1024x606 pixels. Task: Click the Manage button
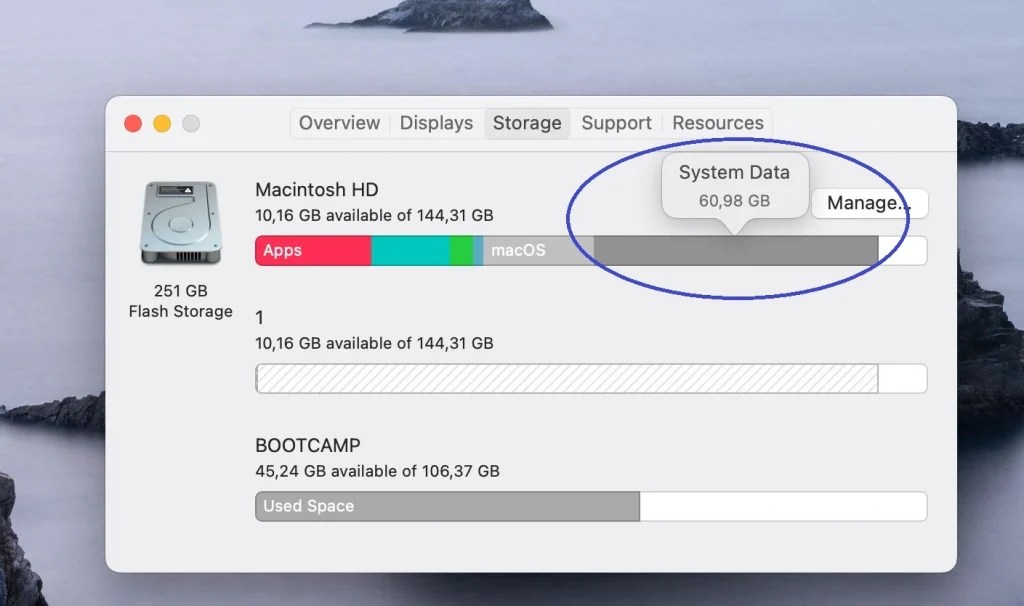coord(869,204)
